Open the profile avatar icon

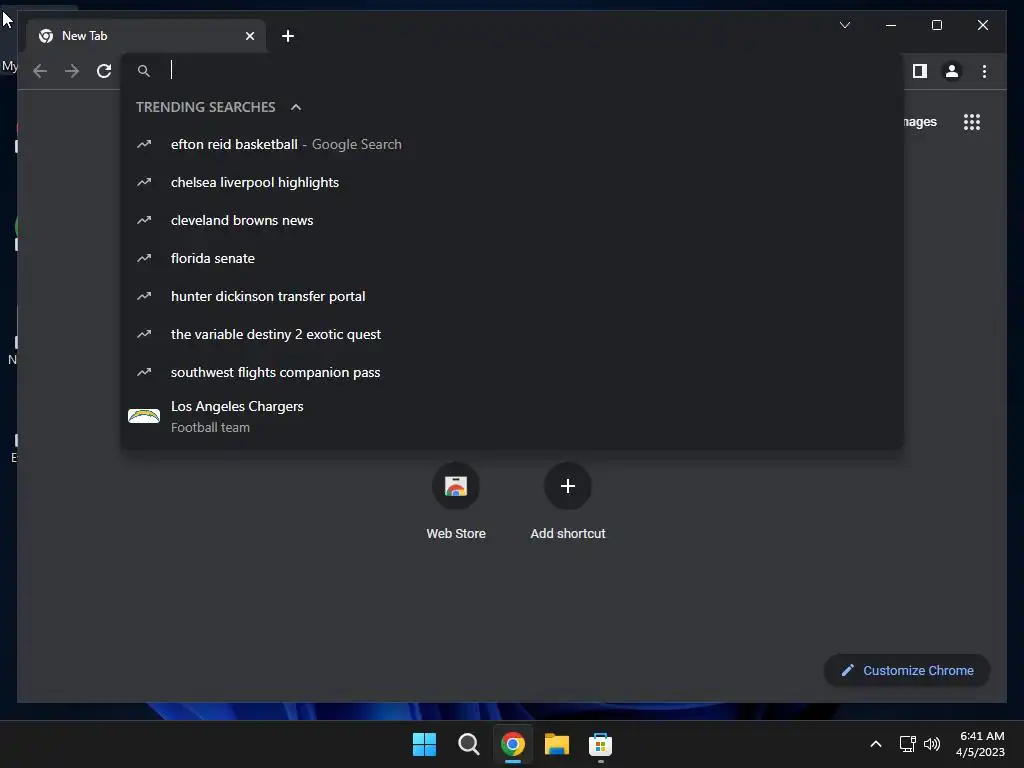(952, 71)
